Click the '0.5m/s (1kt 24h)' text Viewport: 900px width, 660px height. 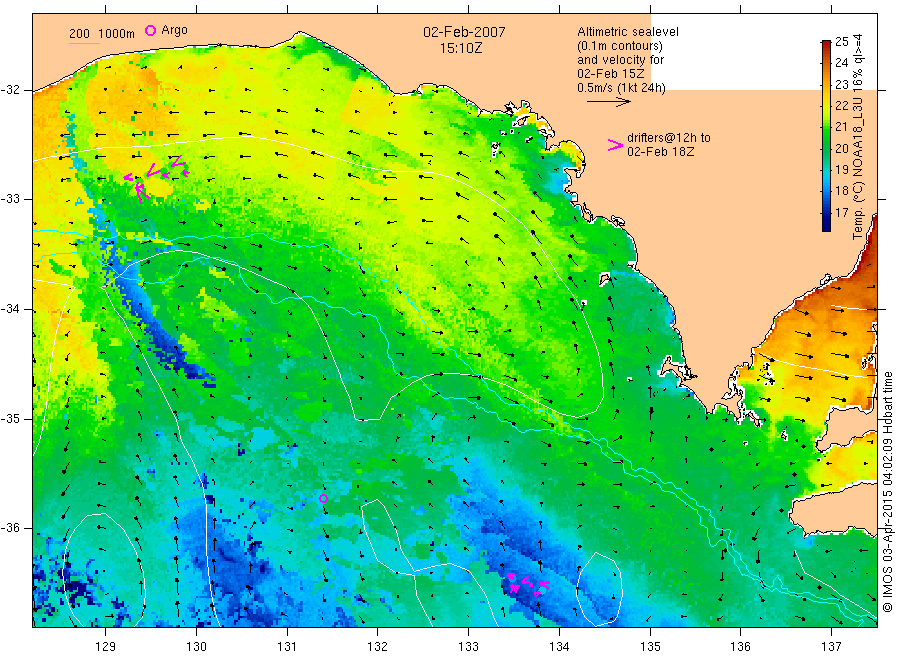(621, 88)
